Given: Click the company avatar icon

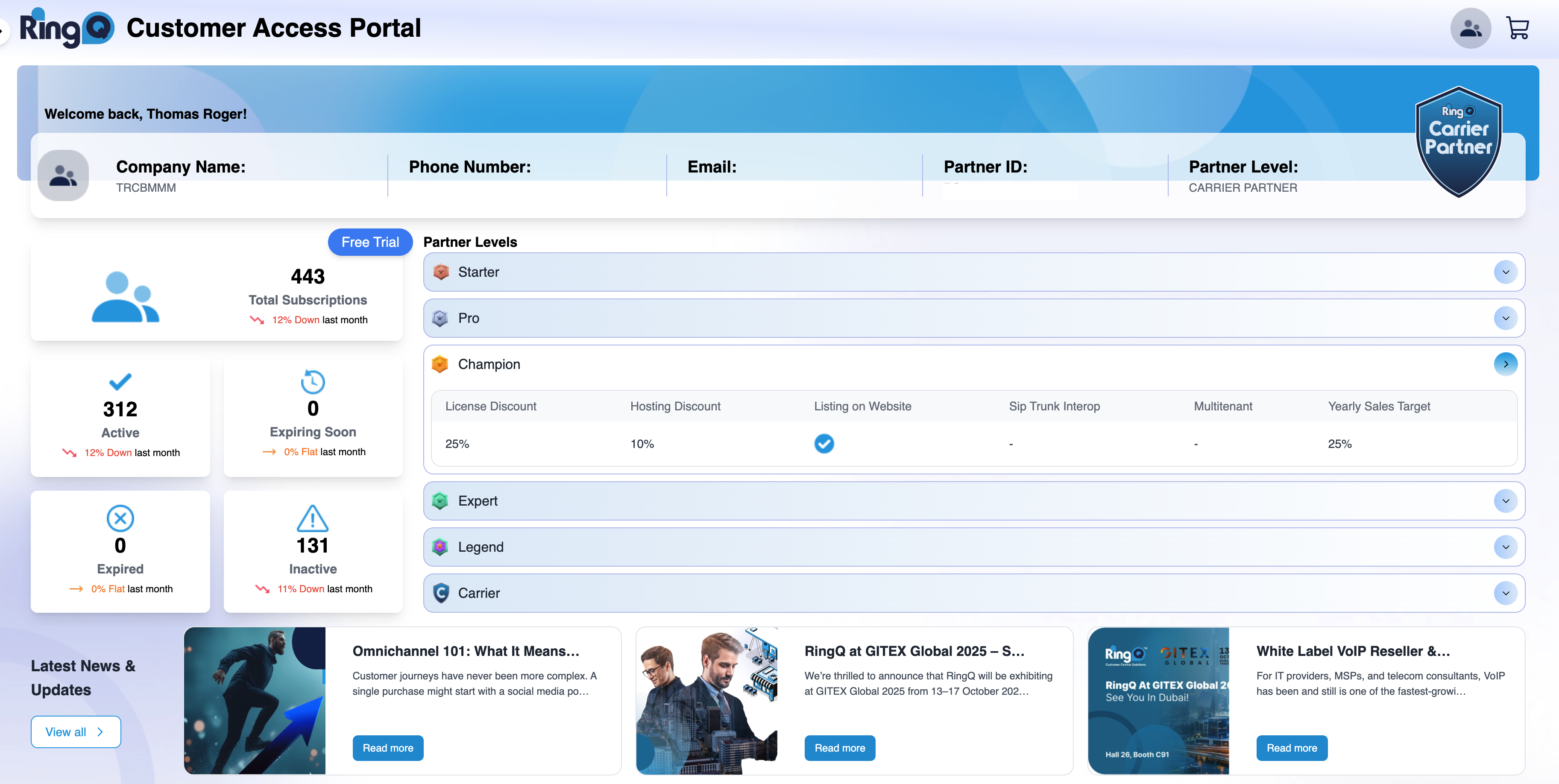Looking at the screenshot, I should click(63, 176).
